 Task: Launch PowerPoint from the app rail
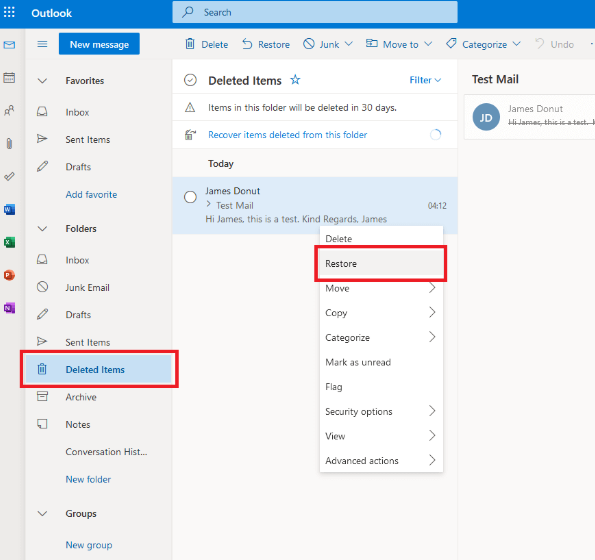click(9, 275)
